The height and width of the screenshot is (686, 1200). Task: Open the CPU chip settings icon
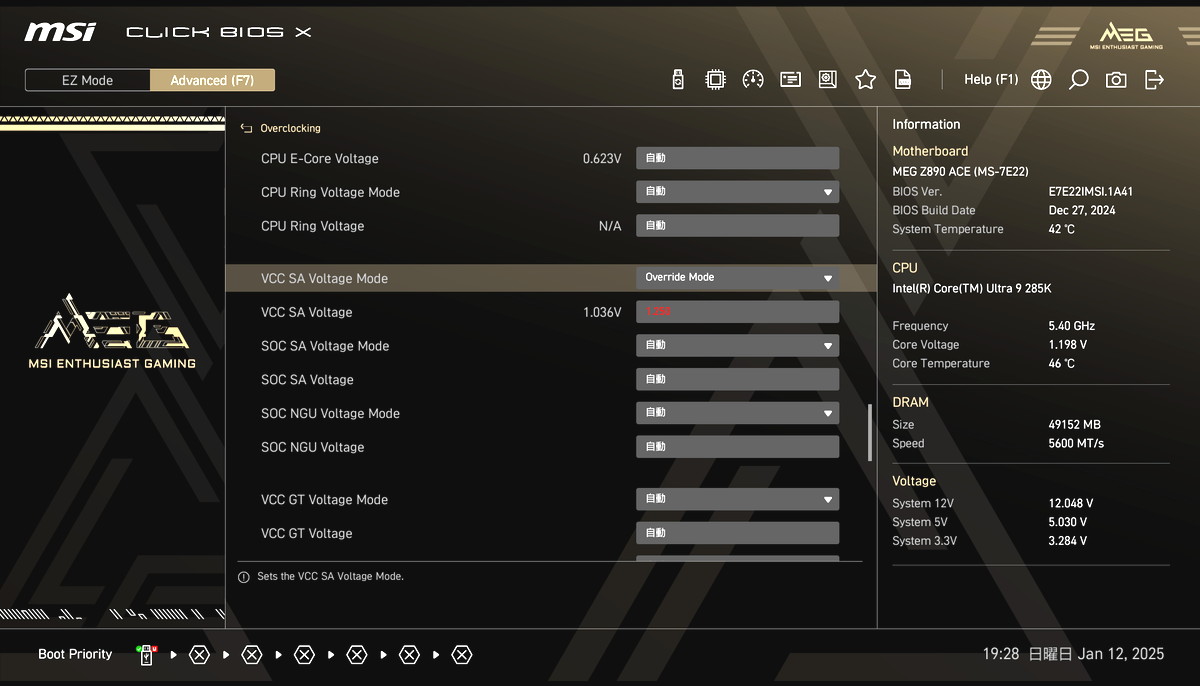[715, 80]
